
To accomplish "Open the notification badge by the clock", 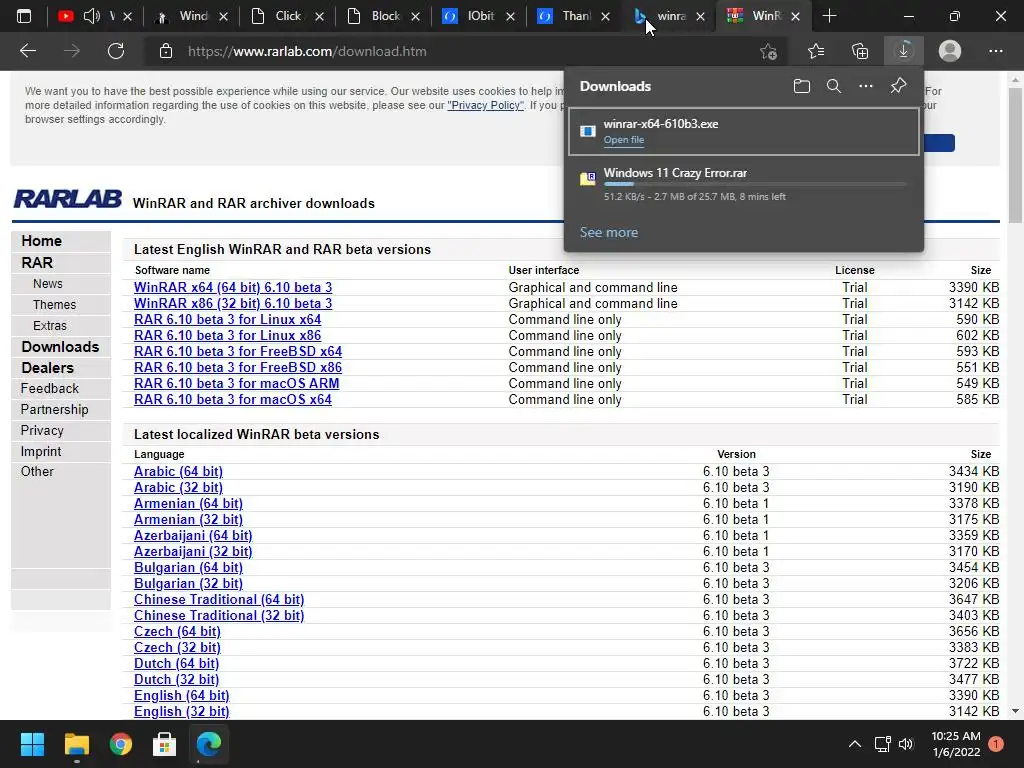I will [996, 744].
